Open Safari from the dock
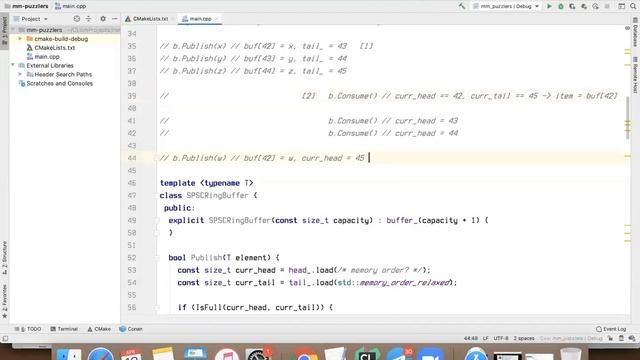The width and height of the screenshot is (640, 360). coord(101,354)
